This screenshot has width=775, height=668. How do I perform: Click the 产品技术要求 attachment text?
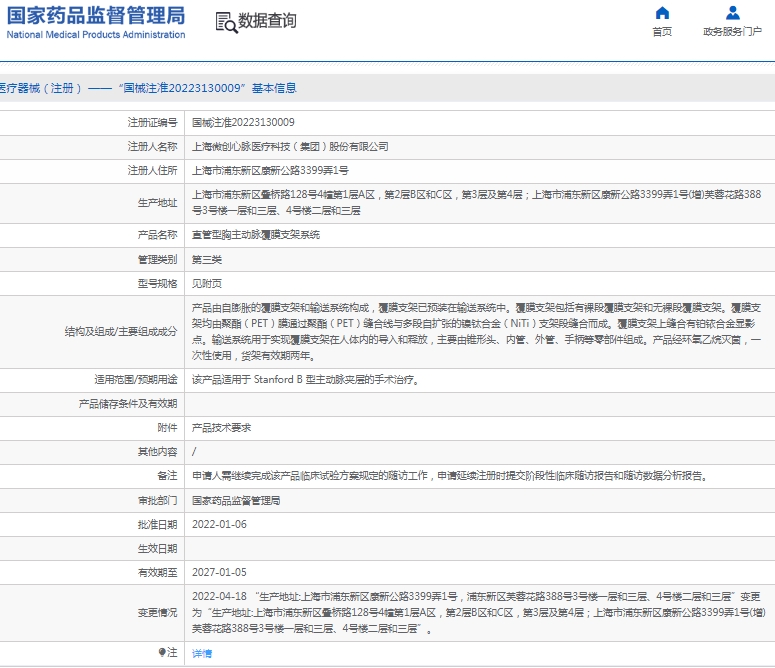pyautogui.click(x=221, y=427)
